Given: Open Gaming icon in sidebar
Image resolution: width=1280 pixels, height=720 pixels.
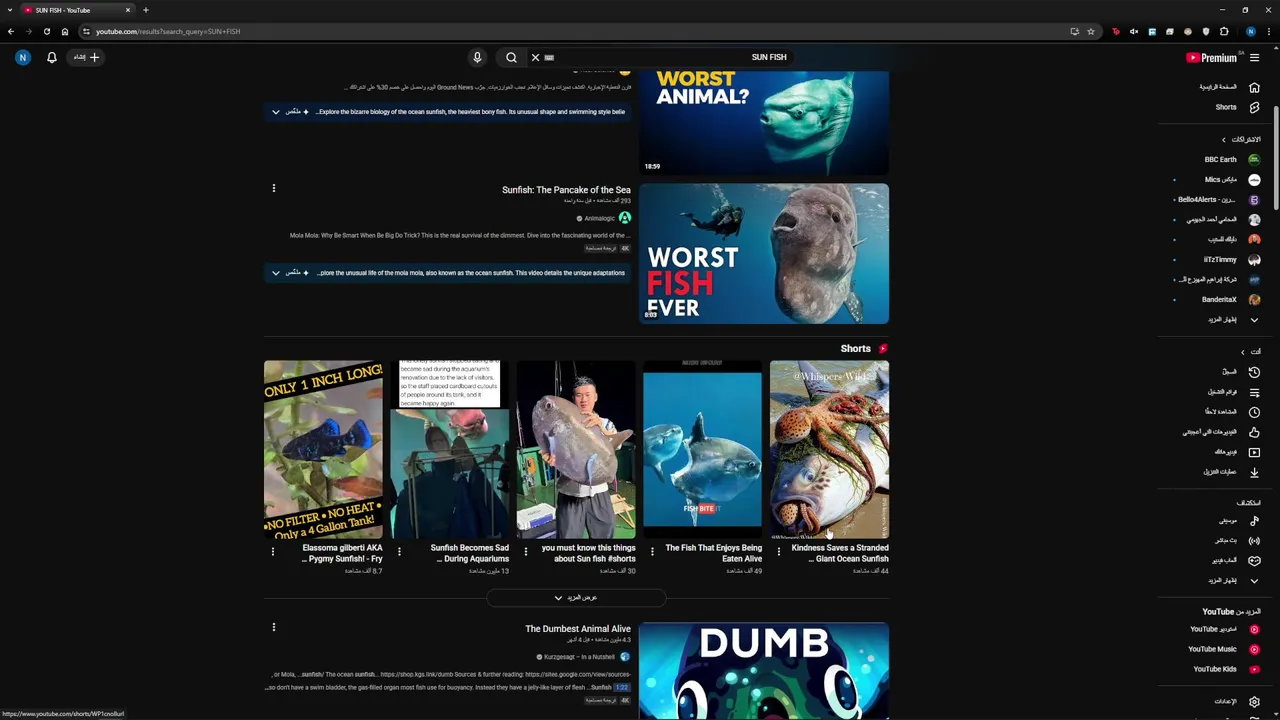Looking at the screenshot, I should (x=1254, y=561).
